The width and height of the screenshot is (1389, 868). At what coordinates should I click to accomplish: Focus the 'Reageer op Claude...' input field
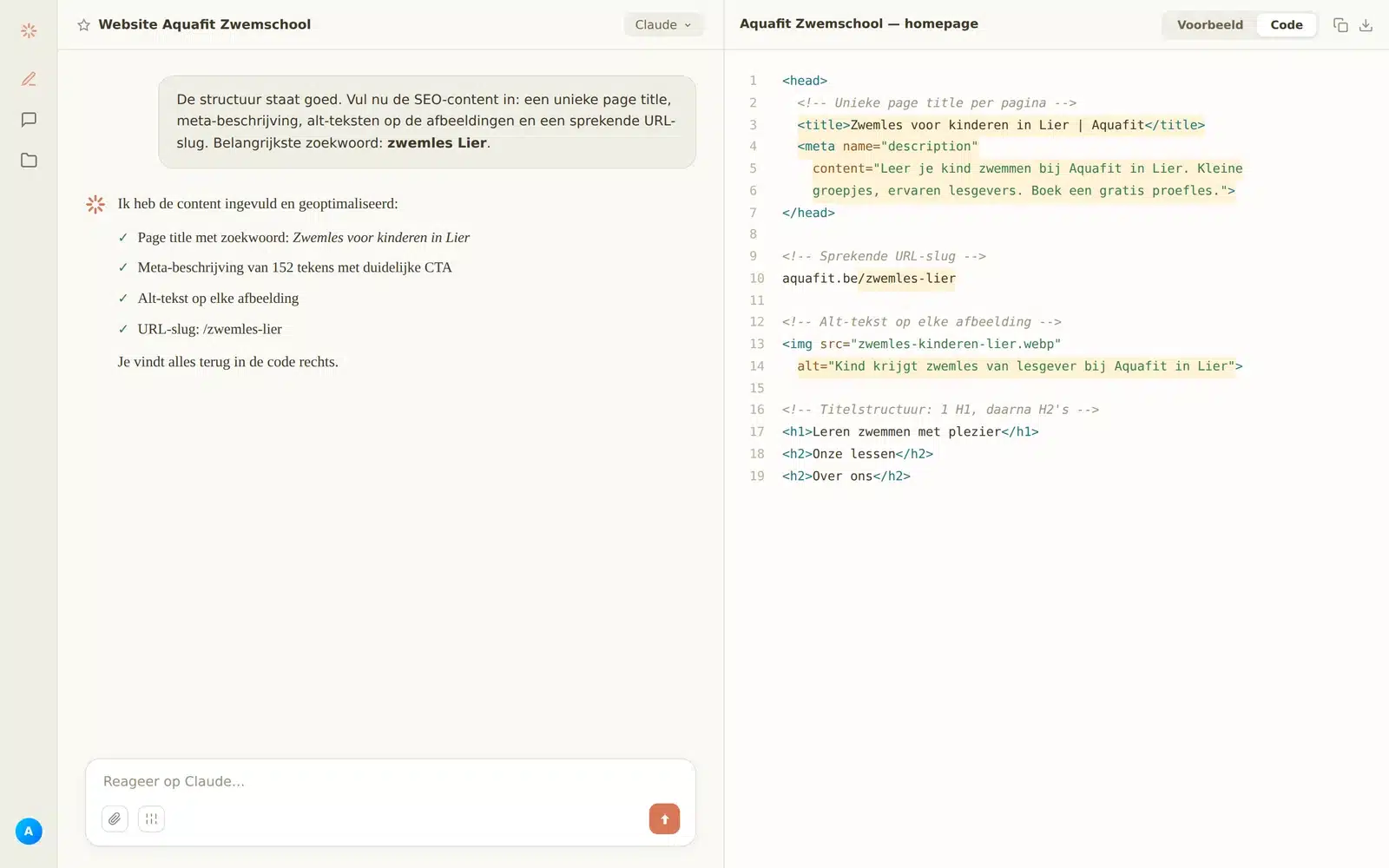pos(391,781)
